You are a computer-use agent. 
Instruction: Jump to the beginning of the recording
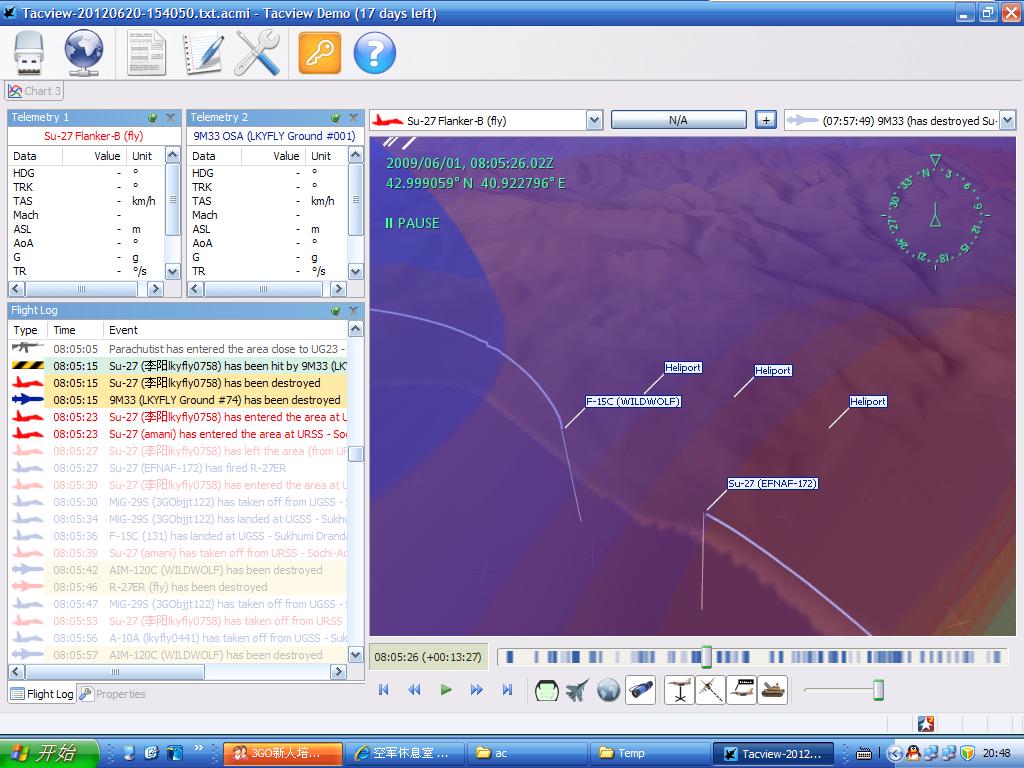pyautogui.click(x=384, y=690)
